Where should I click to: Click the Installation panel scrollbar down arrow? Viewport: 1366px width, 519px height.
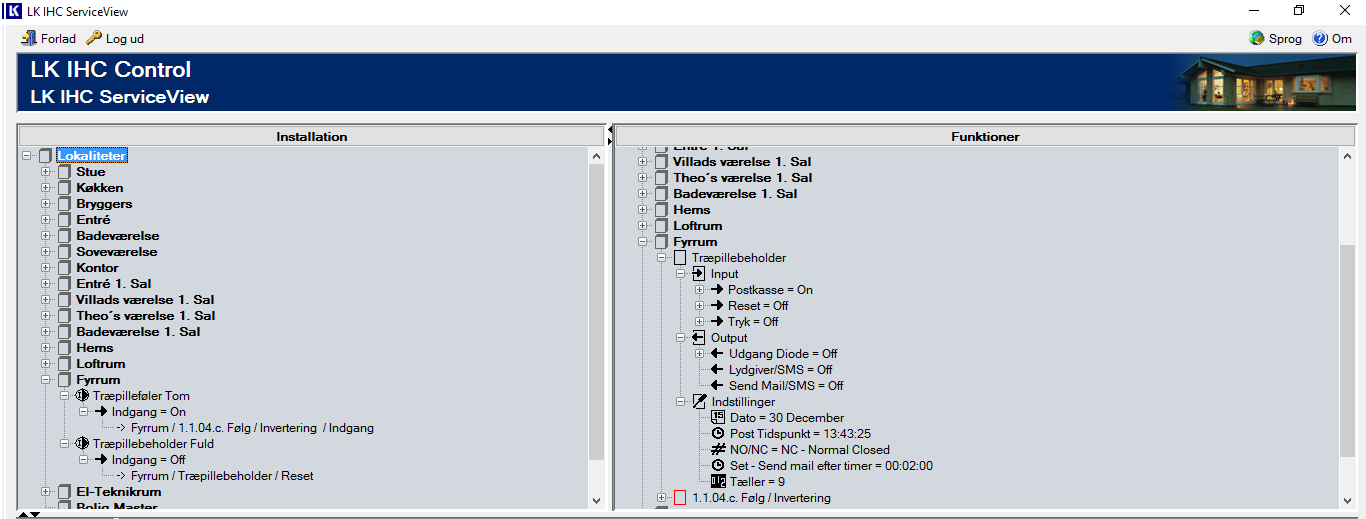tap(597, 500)
